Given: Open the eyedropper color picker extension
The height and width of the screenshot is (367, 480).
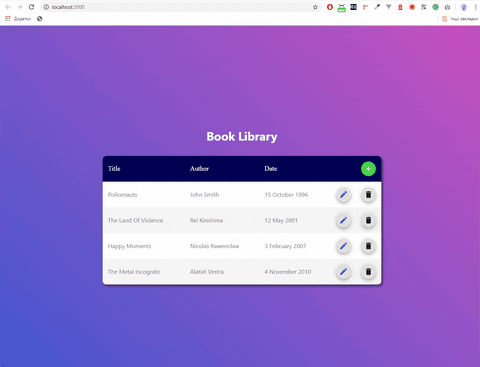Looking at the screenshot, I should click(377, 7).
